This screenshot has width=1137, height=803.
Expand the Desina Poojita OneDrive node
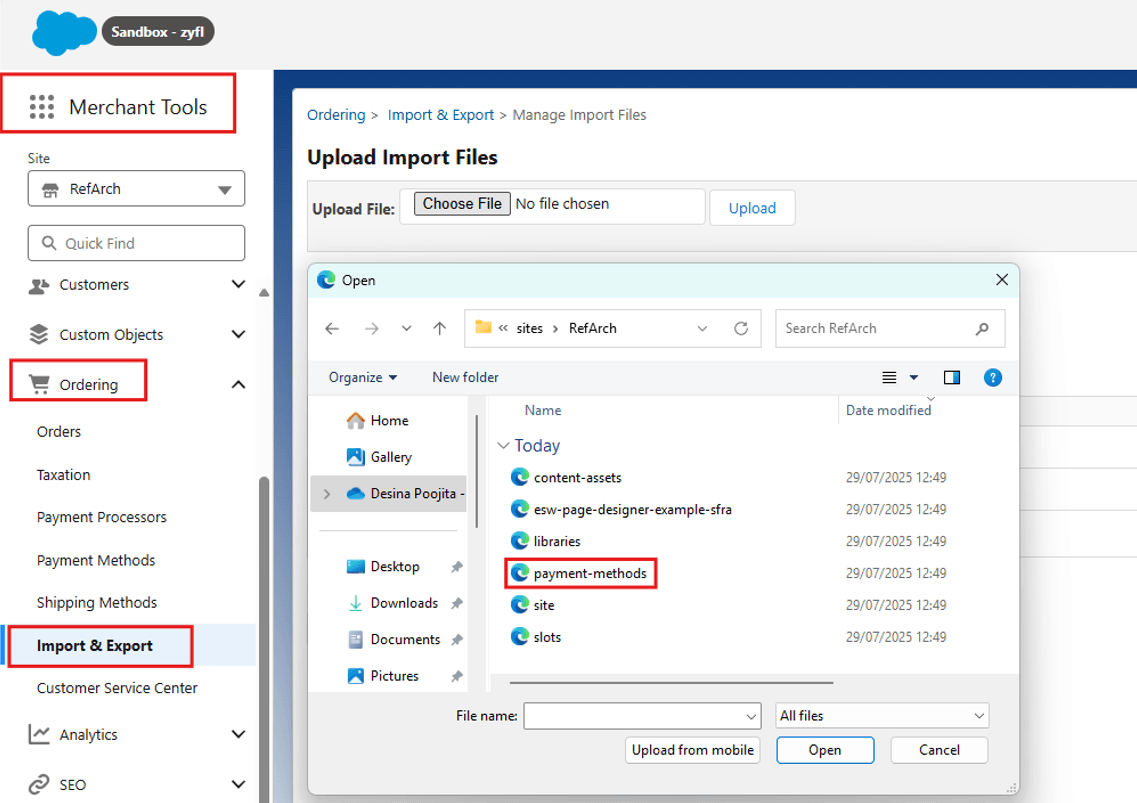[x=327, y=494]
